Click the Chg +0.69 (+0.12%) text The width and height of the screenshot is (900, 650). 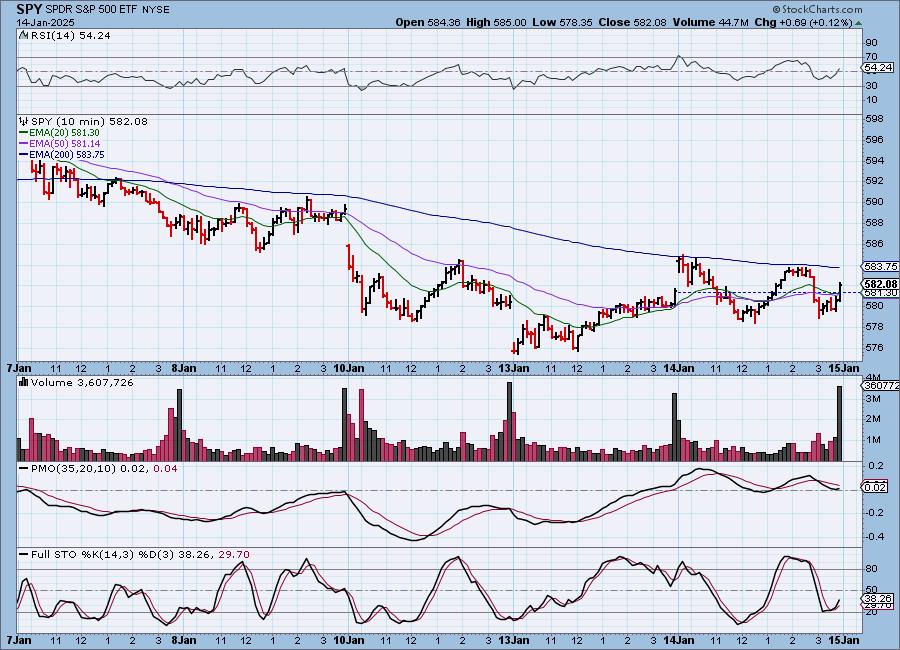point(804,22)
